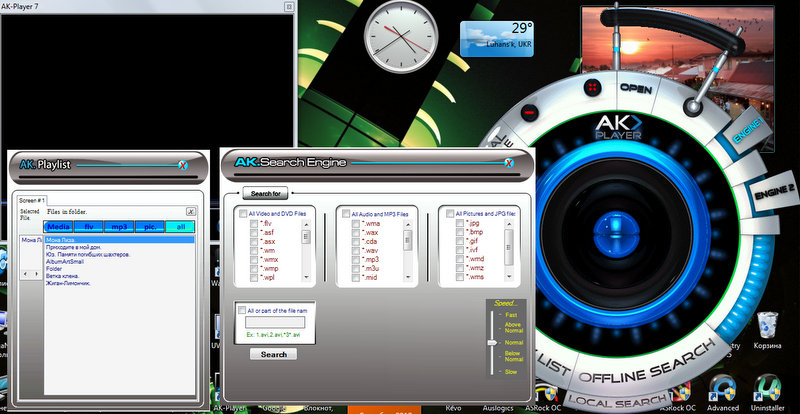The height and width of the screenshot is (414, 800).
Task: Filter playlist by mp3
Action: coord(119,227)
